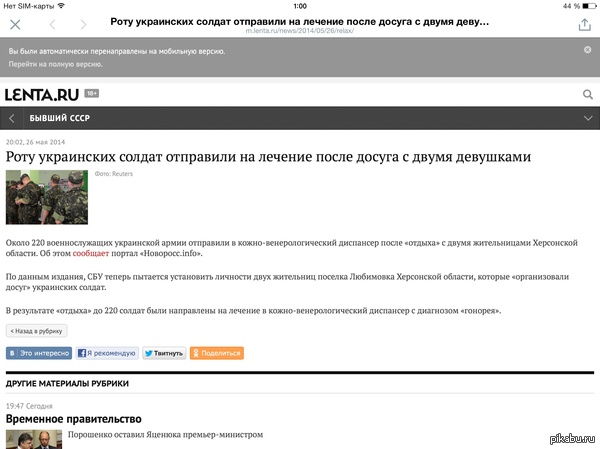
Task: Tap the m.lenta.ru URL address text
Action: pos(300,31)
